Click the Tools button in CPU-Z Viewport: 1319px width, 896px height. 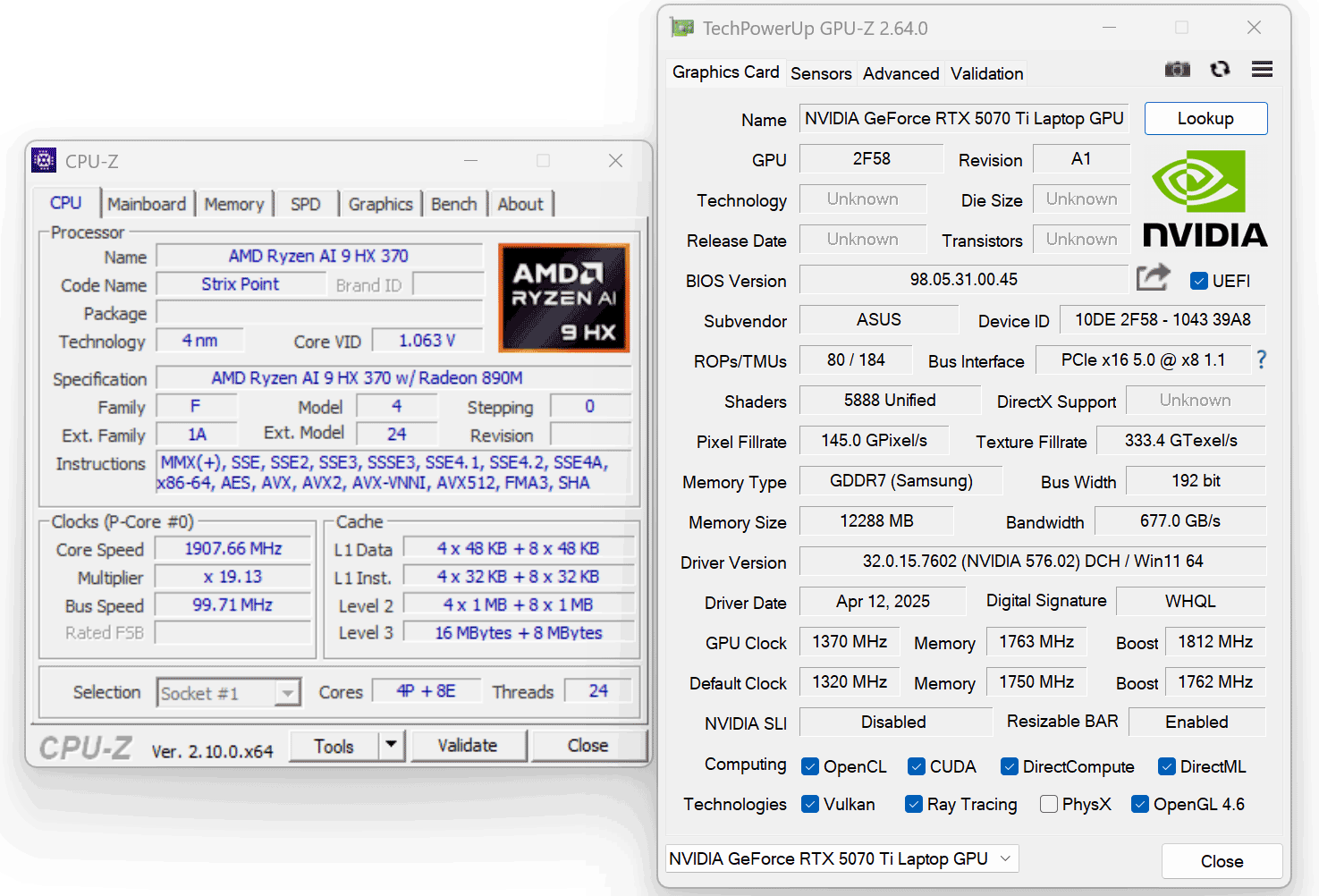click(334, 746)
